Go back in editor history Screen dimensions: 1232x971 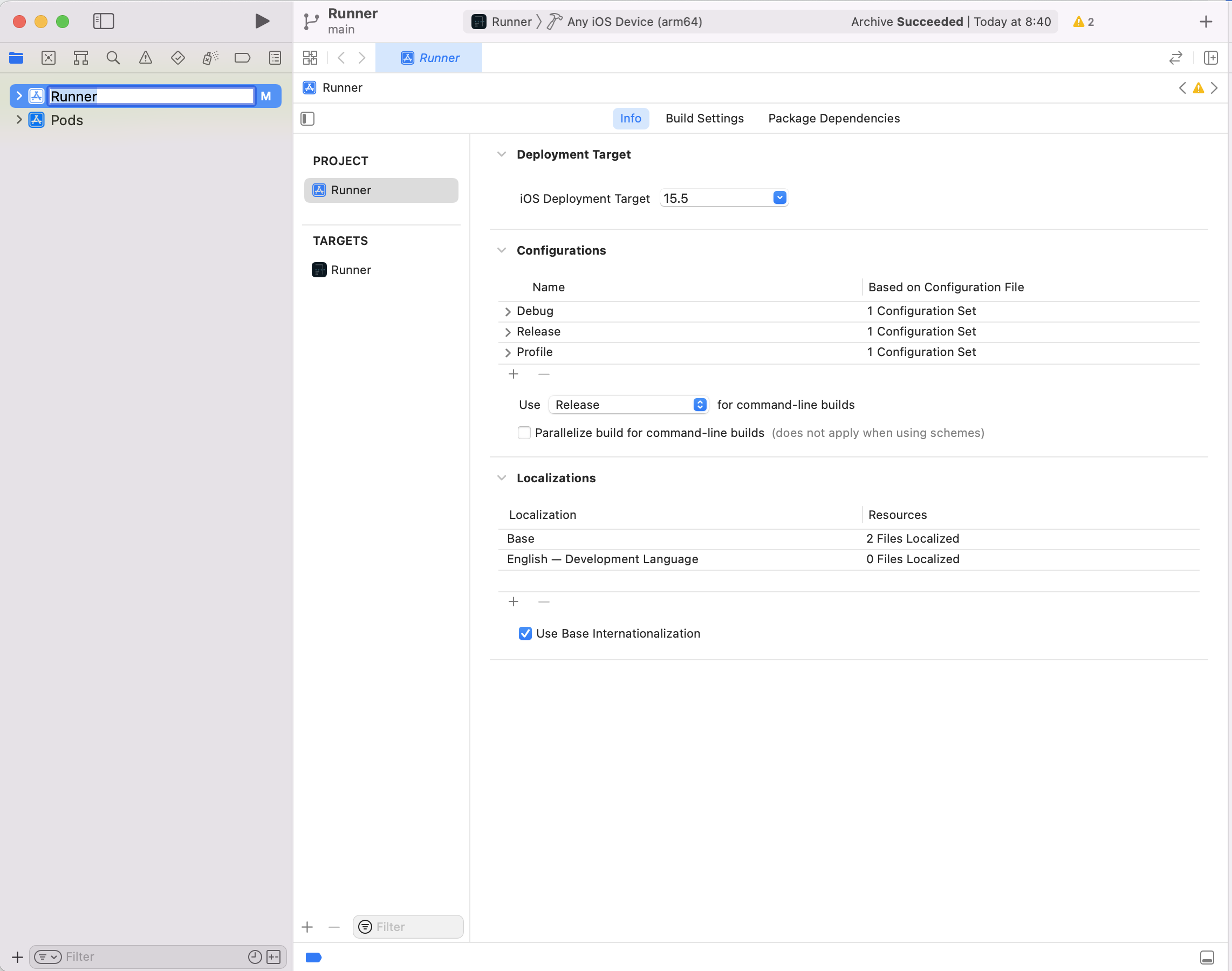(341, 57)
